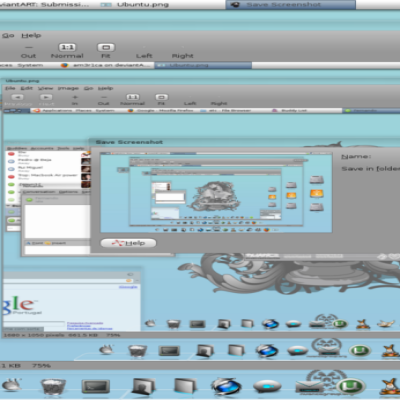The width and height of the screenshot is (400, 400).
Task: Click the screenshot preview thumbnail in Save Screenshot
Action: pos(216,192)
